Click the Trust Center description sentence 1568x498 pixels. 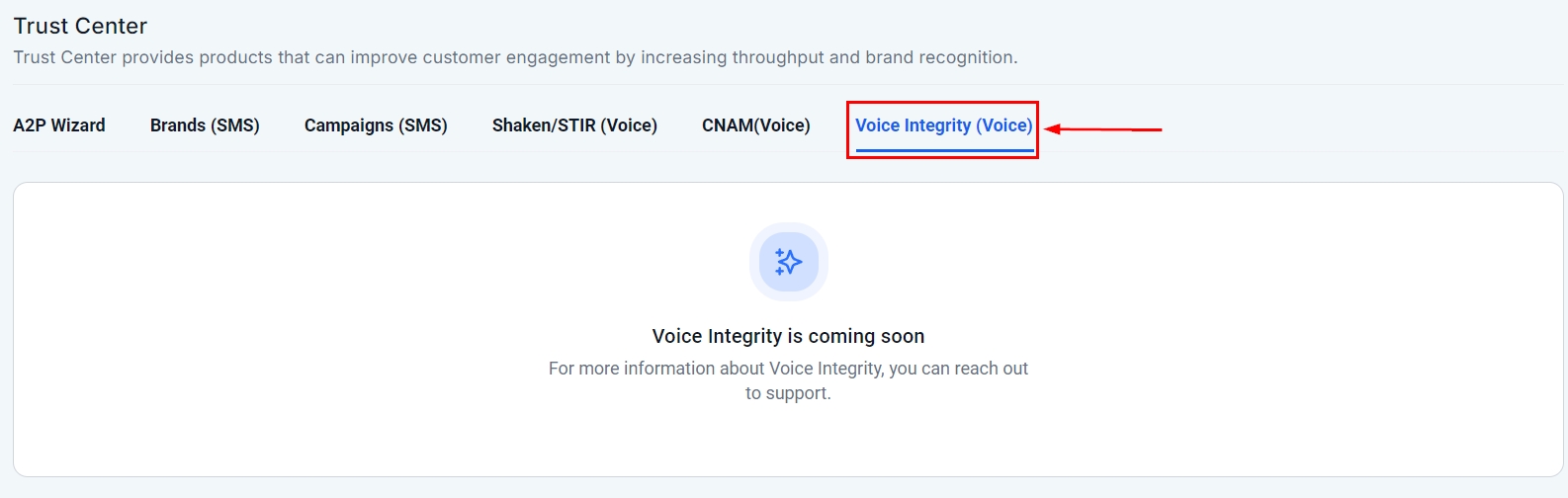coord(515,57)
